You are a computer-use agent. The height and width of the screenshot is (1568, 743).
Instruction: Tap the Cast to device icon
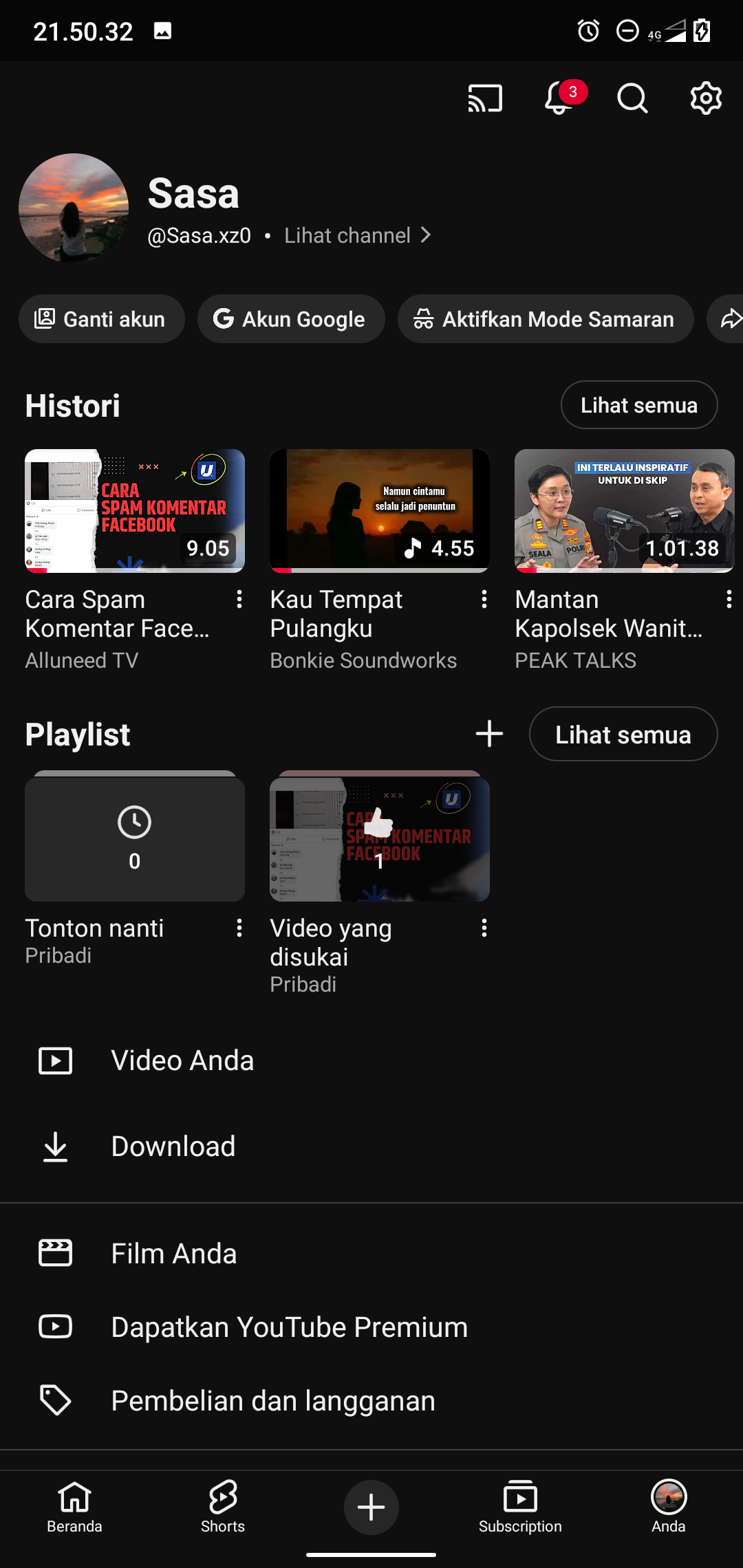[x=485, y=98]
